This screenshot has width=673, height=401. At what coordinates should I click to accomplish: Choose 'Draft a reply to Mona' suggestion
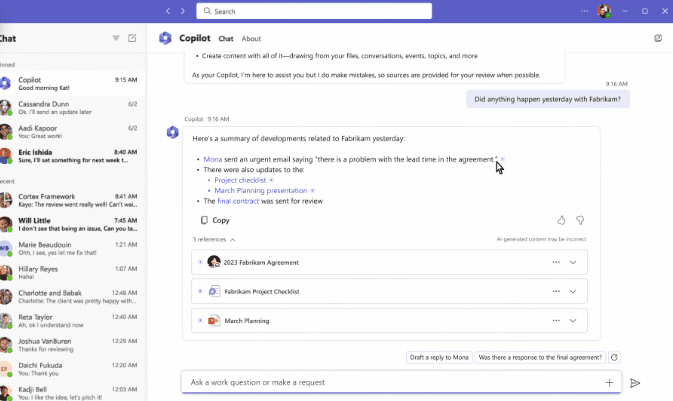pyautogui.click(x=439, y=357)
